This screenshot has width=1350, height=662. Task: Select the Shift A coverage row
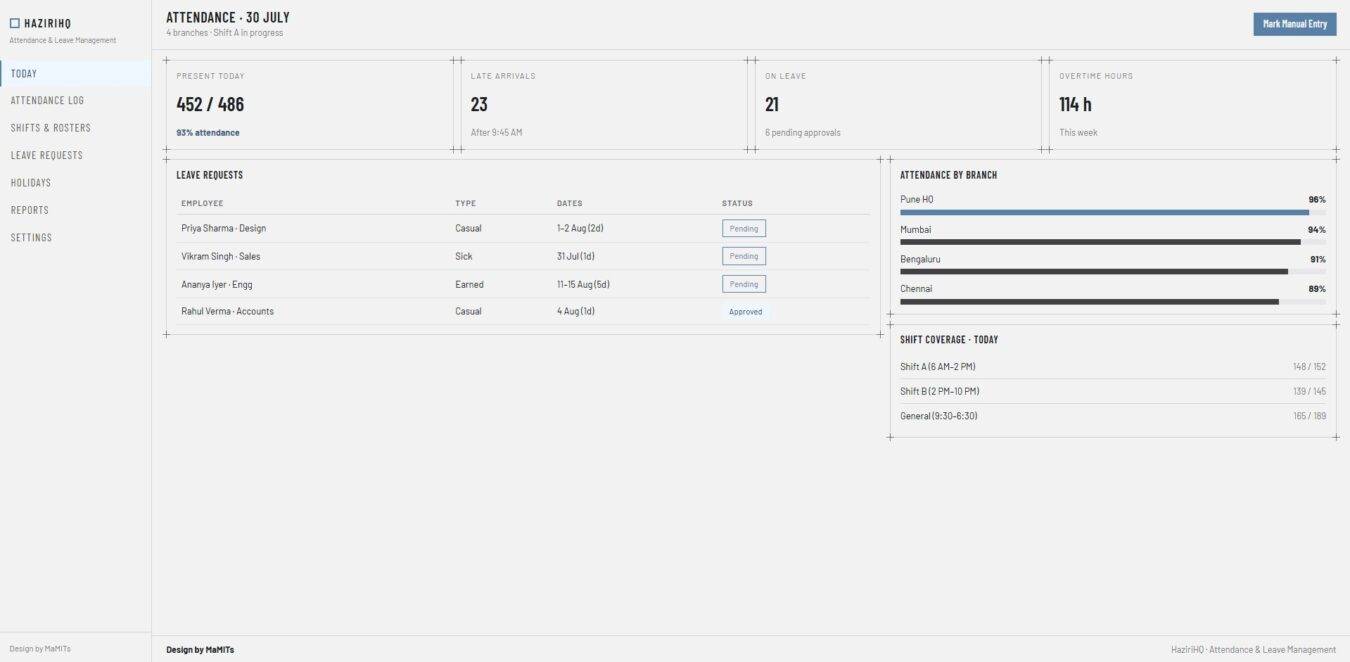(1113, 367)
